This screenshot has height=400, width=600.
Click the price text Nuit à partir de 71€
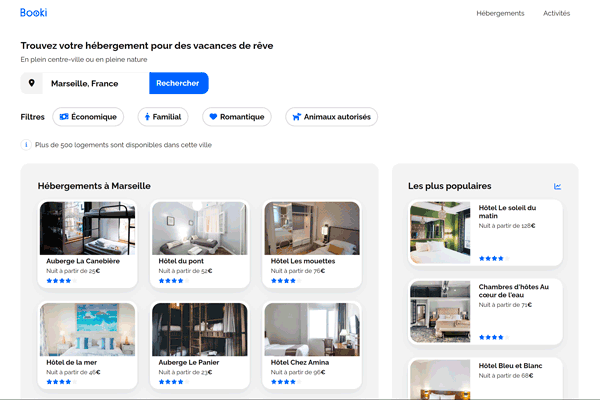tap(505, 305)
